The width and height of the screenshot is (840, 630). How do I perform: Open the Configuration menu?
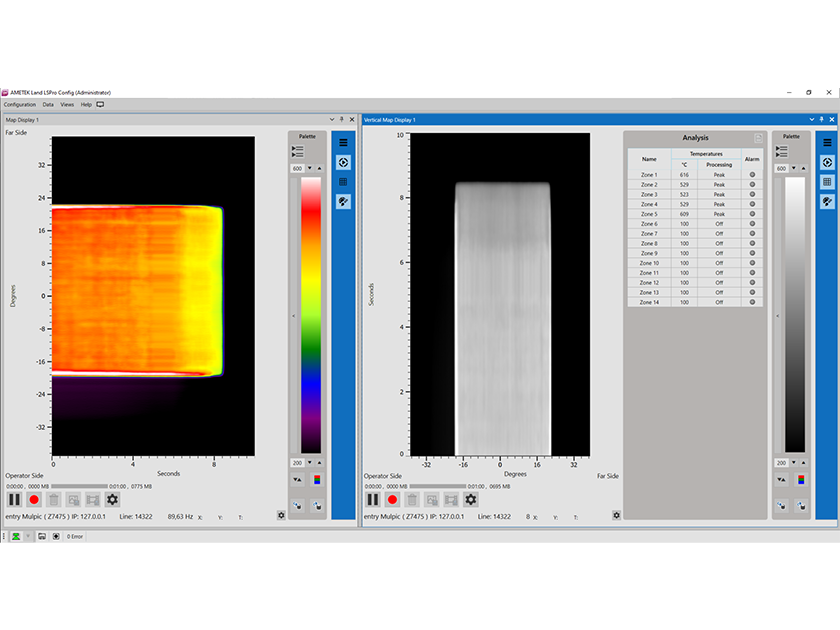pos(19,104)
